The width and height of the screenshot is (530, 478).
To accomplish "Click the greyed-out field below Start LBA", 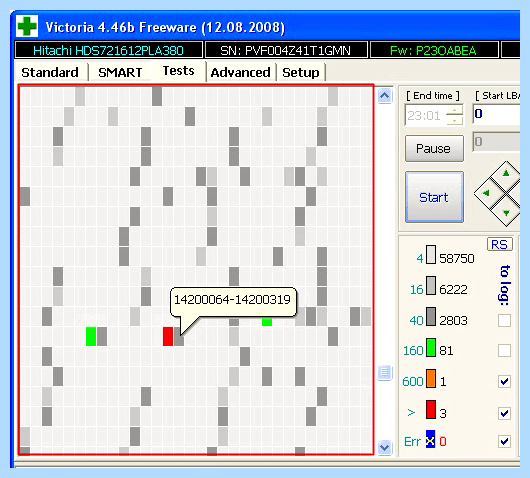I will point(496,142).
